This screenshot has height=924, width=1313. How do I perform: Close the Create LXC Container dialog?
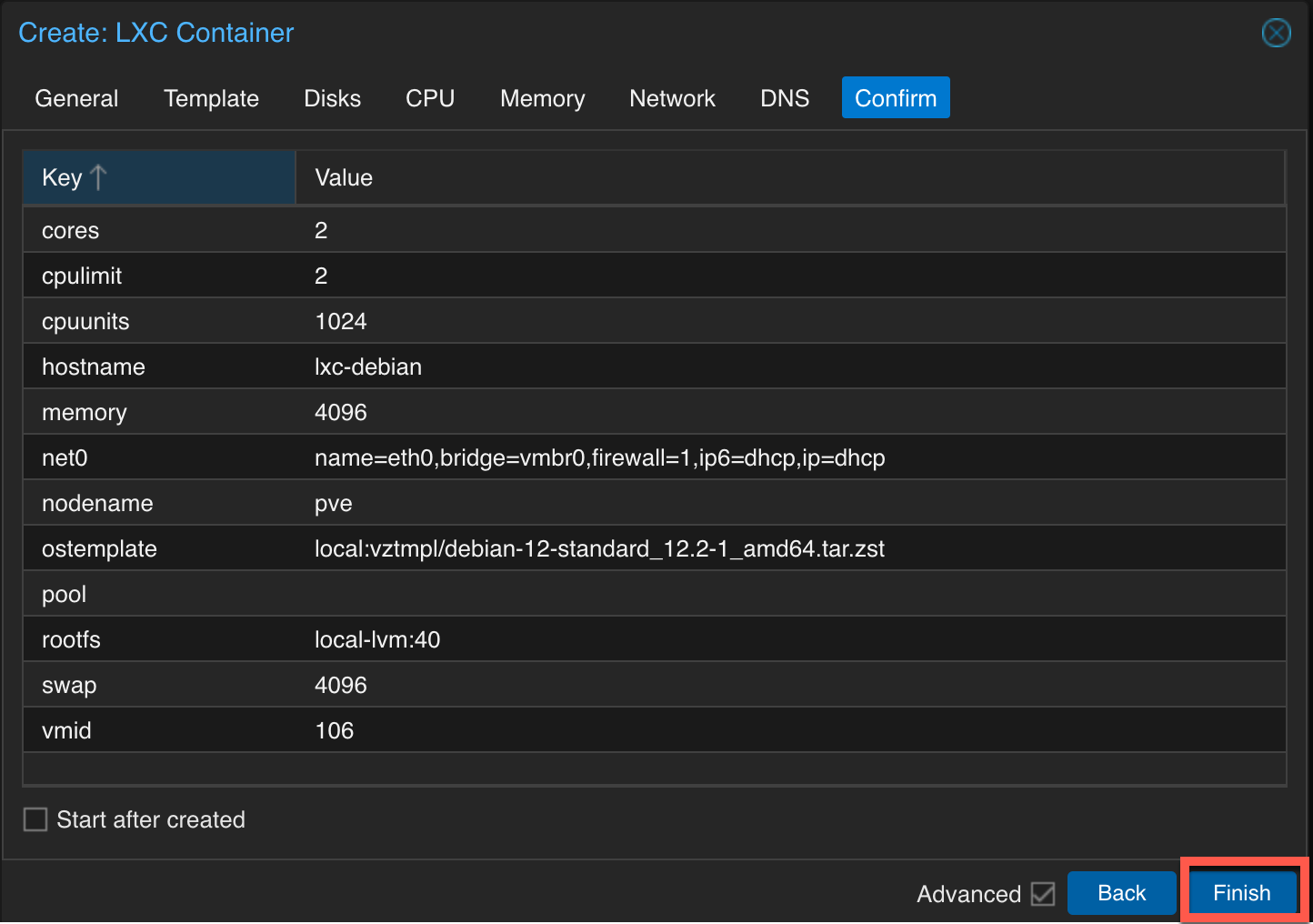pyautogui.click(x=1277, y=33)
